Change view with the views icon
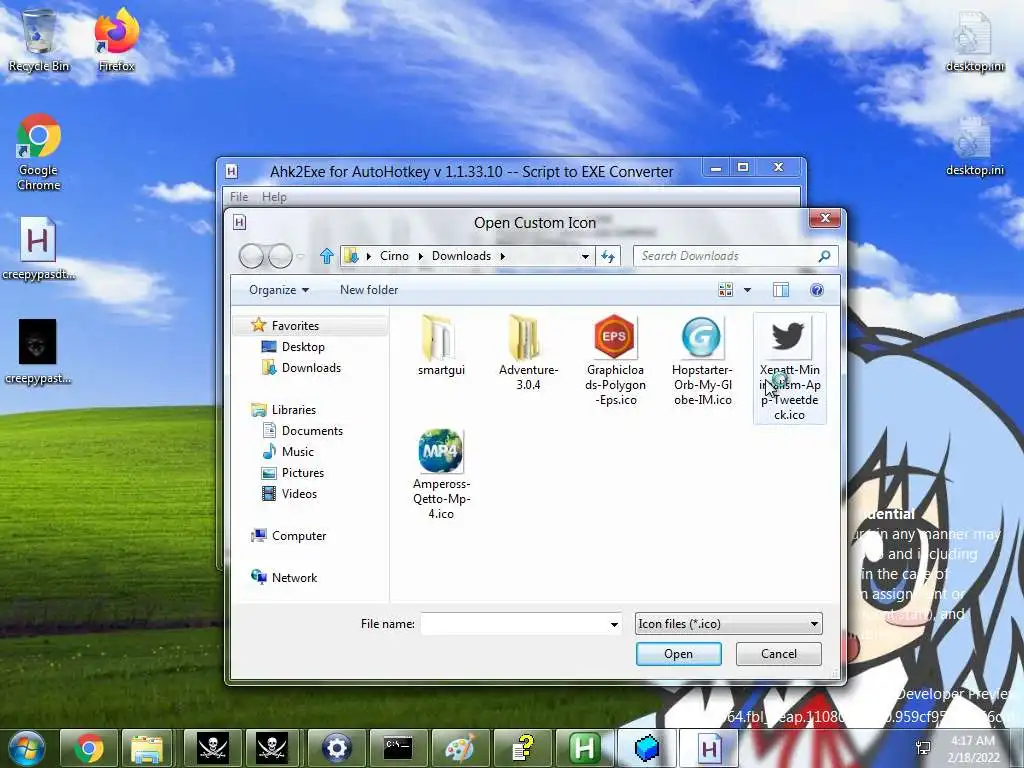 [x=726, y=290]
